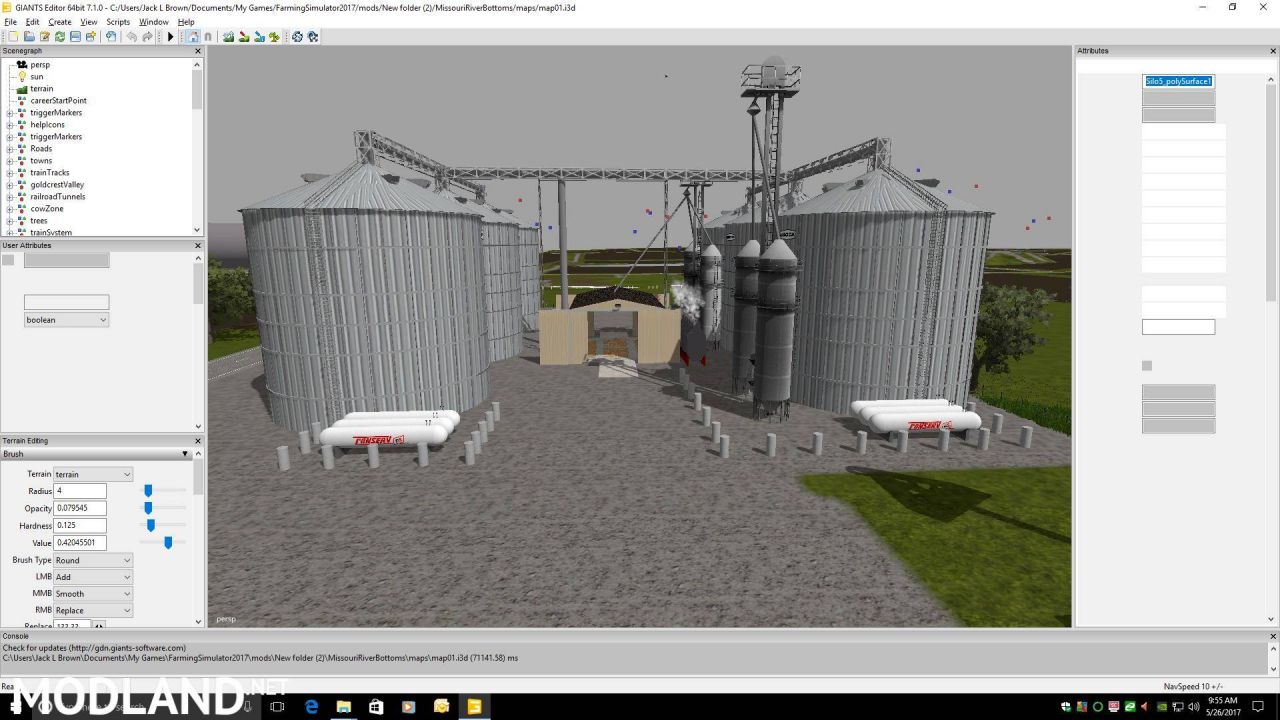Open the Brush Type dropdown
1280x720 pixels.
[x=92, y=560]
